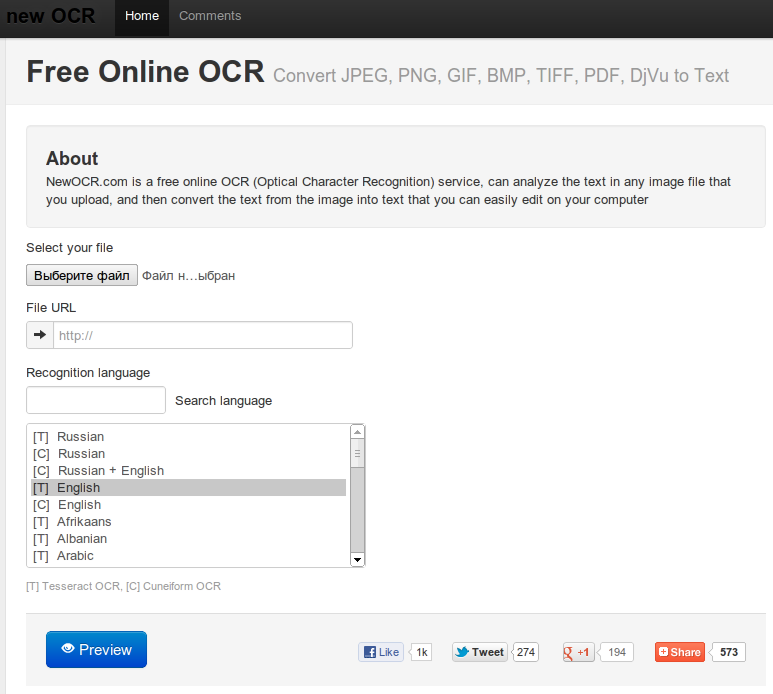This screenshot has width=773, height=694.
Task: Select '[T] Albanian' in the language list
Action: click(188, 539)
